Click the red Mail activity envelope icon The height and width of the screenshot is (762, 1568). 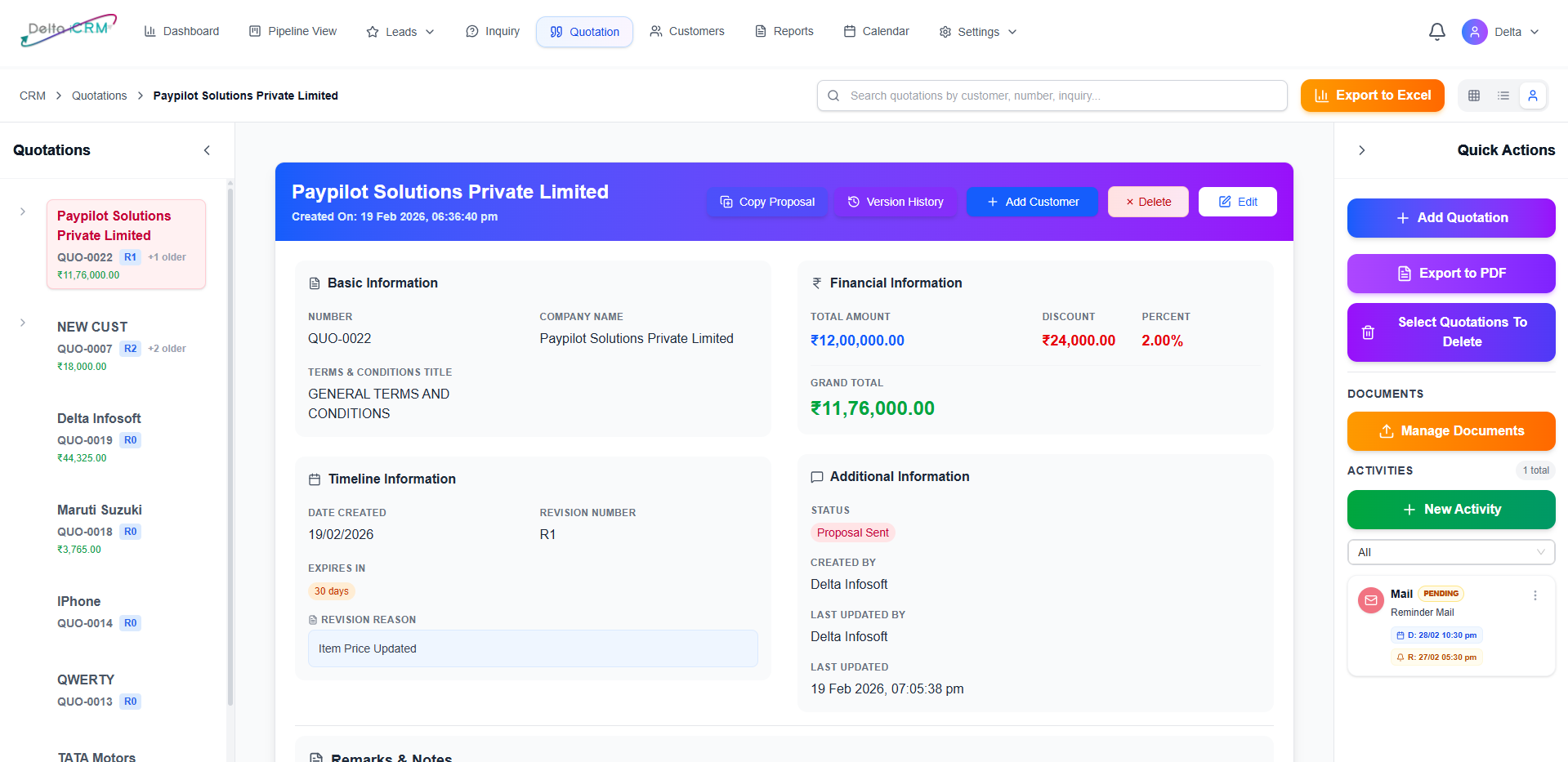(1370, 600)
